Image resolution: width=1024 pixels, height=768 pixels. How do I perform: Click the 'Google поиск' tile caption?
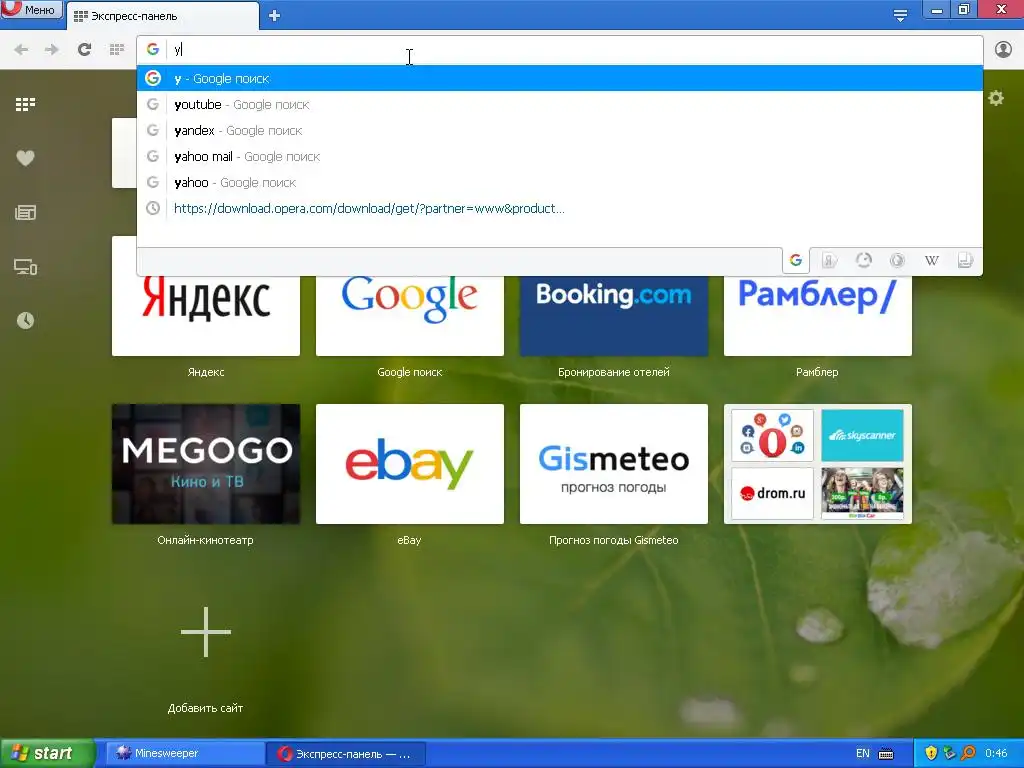coord(409,372)
